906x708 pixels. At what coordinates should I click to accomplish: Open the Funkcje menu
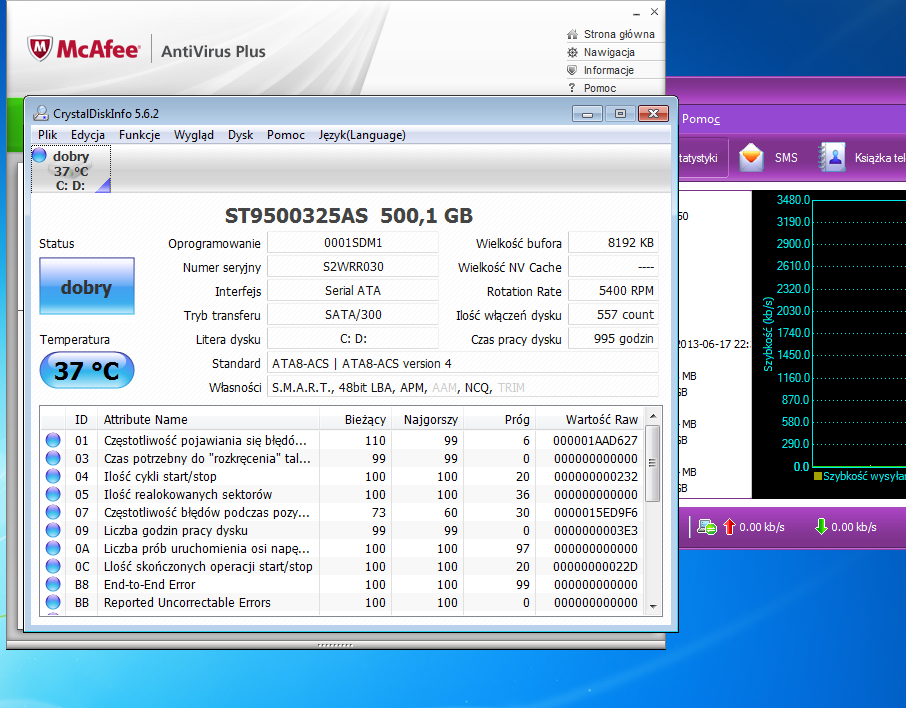tap(139, 135)
